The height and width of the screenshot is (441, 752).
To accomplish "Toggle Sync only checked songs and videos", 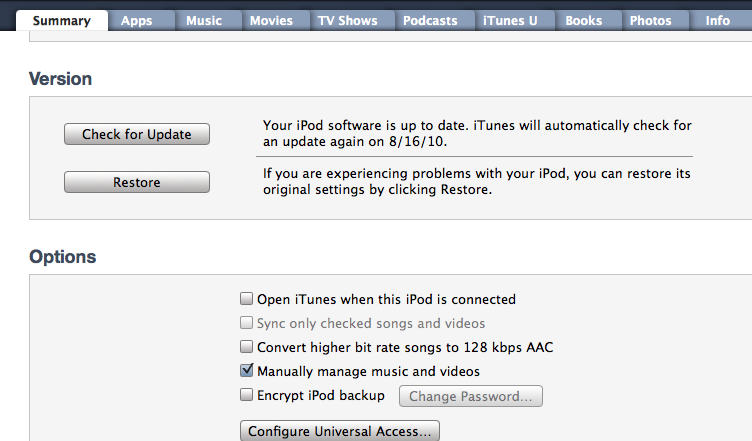I will [247, 323].
